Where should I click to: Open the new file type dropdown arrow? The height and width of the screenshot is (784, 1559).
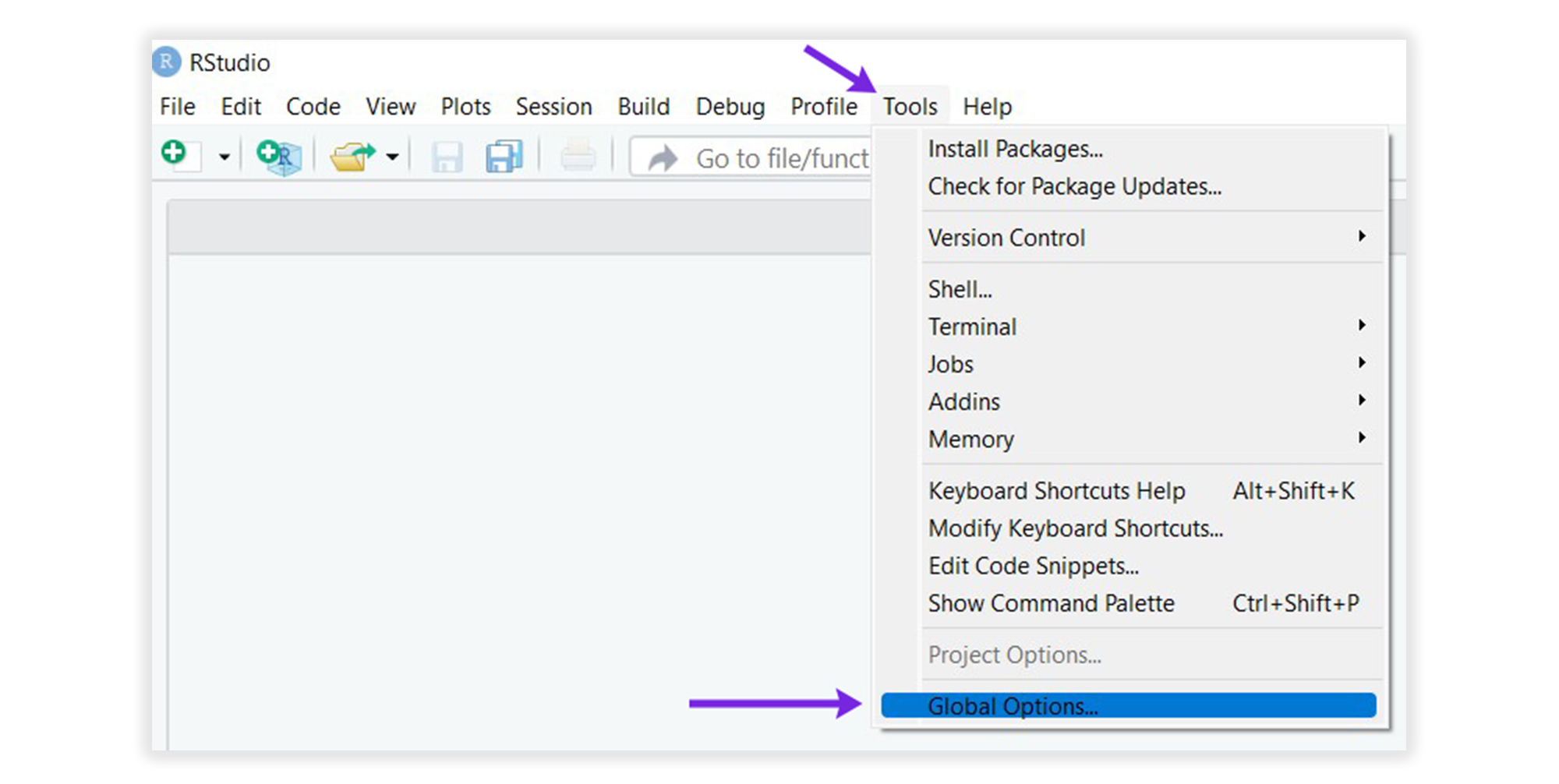pyautogui.click(x=224, y=157)
